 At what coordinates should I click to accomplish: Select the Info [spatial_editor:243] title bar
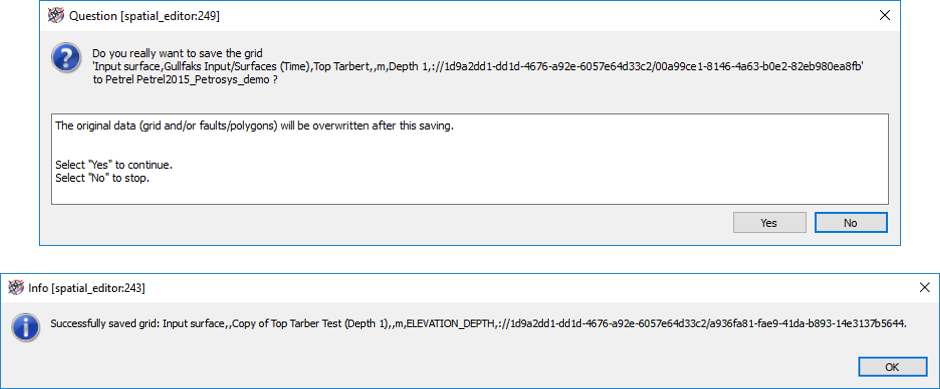[x=456, y=288]
